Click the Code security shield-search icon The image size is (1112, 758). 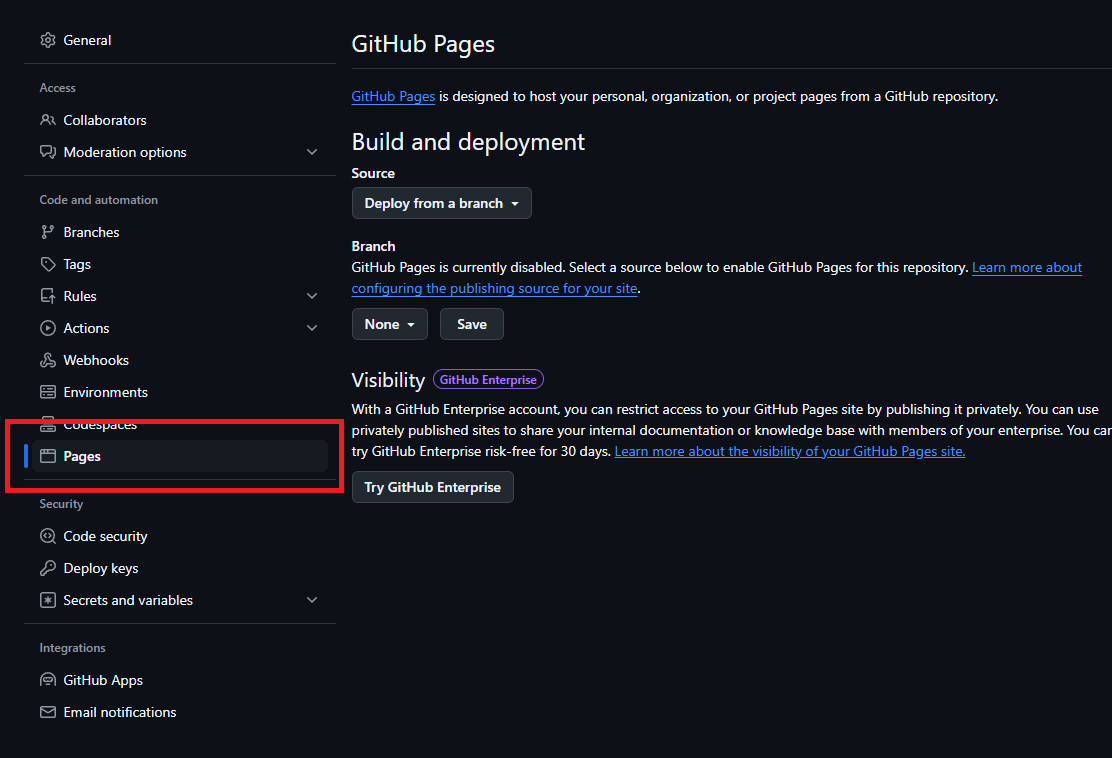point(48,536)
